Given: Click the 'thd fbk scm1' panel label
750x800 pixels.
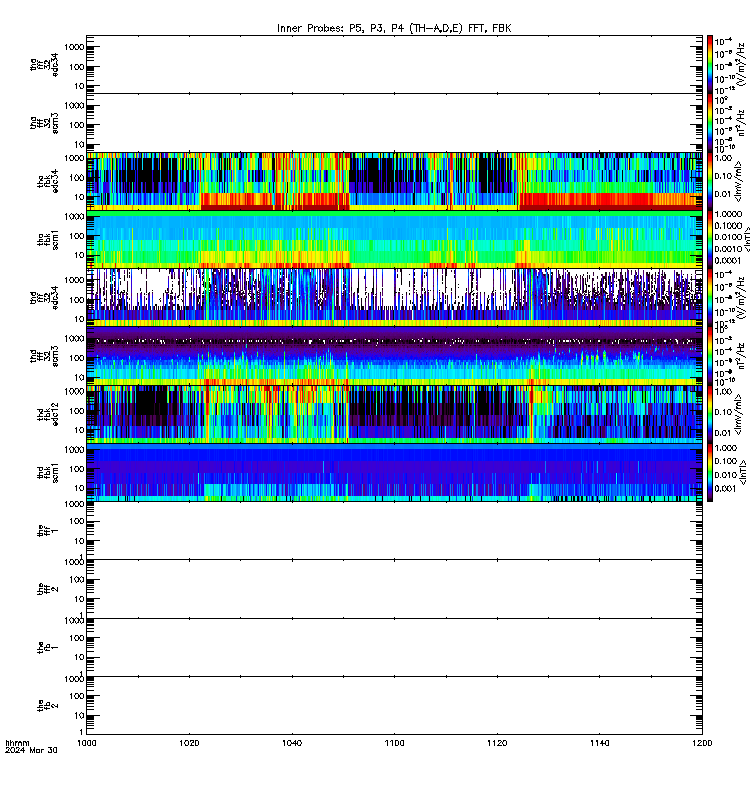Looking at the screenshot, I should pyautogui.click(x=48, y=473).
